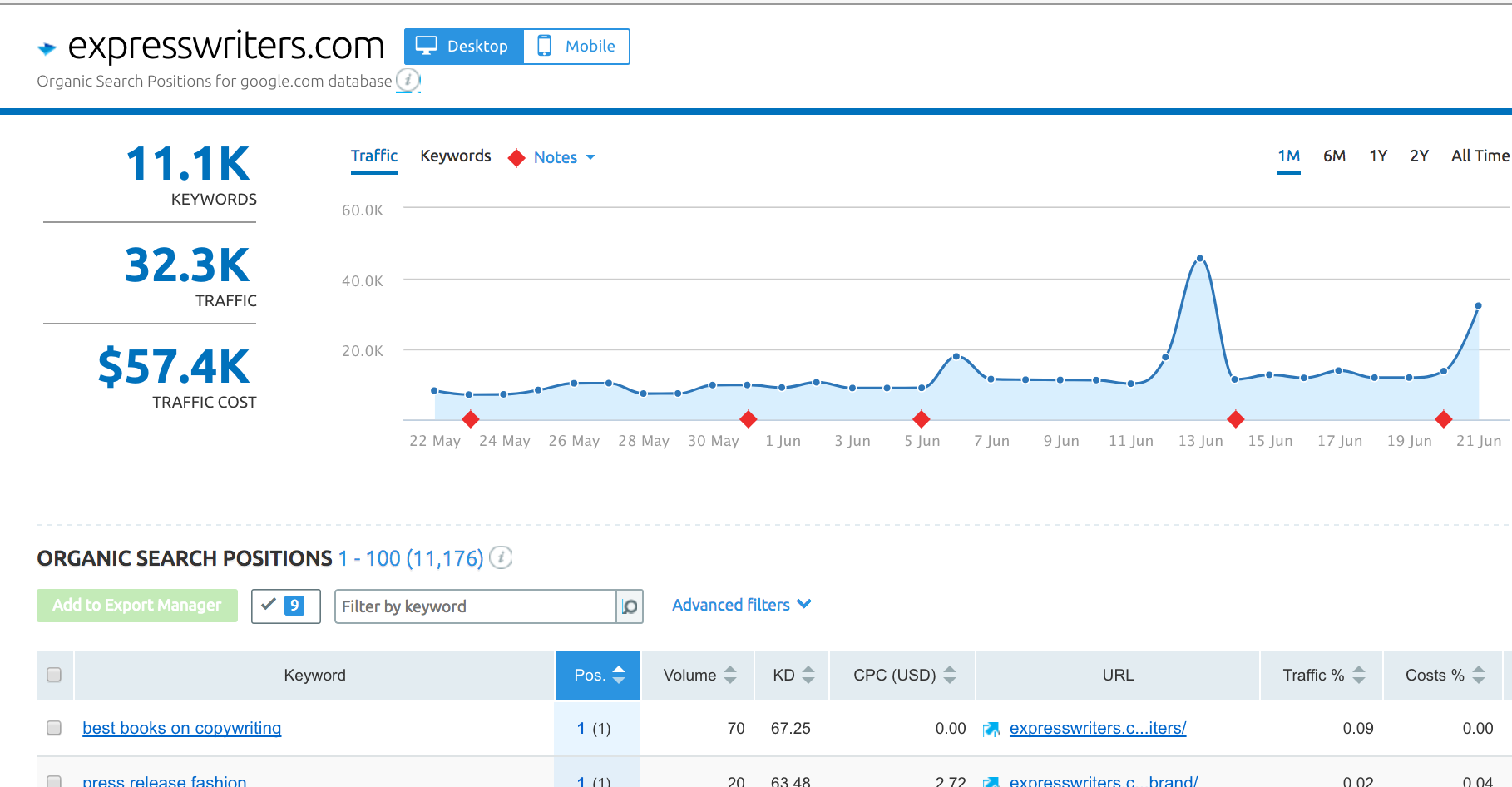Click Add to Export Manager button
Screen dimensions: 1512x787
(137, 606)
